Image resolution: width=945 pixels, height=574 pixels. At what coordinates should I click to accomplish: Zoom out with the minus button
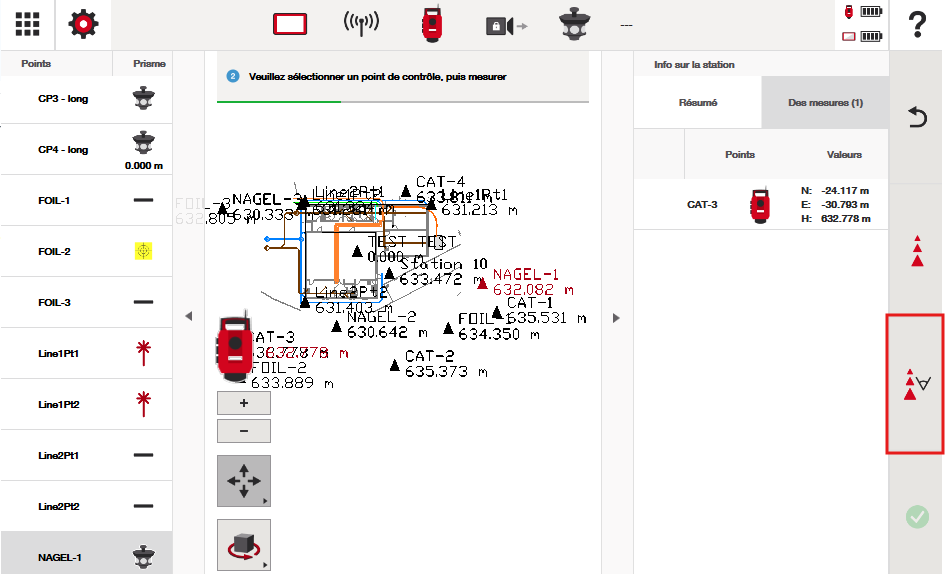pyautogui.click(x=243, y=431)
